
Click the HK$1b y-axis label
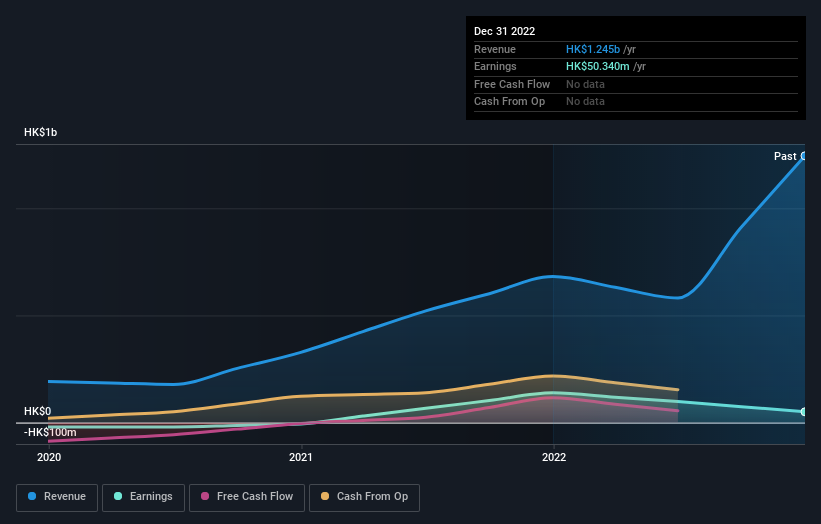click(40, 132)
